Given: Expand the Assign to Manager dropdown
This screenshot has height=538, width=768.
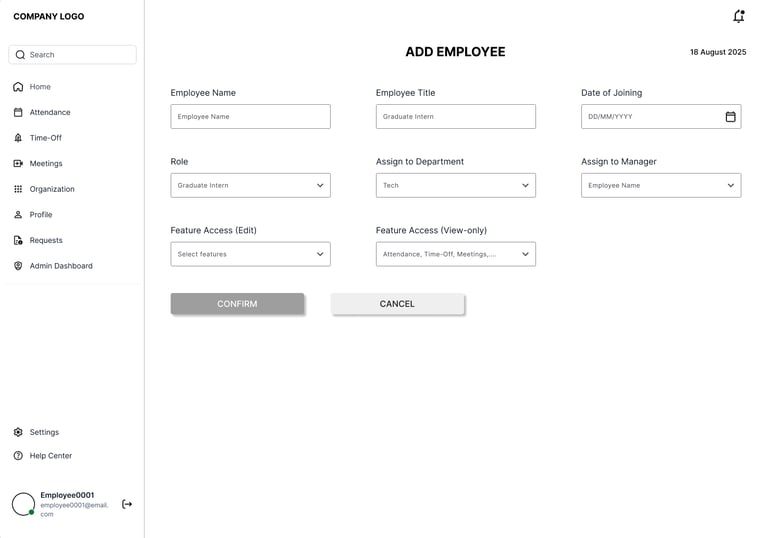Looking at the screenshot, I should (x=660, y=185).
